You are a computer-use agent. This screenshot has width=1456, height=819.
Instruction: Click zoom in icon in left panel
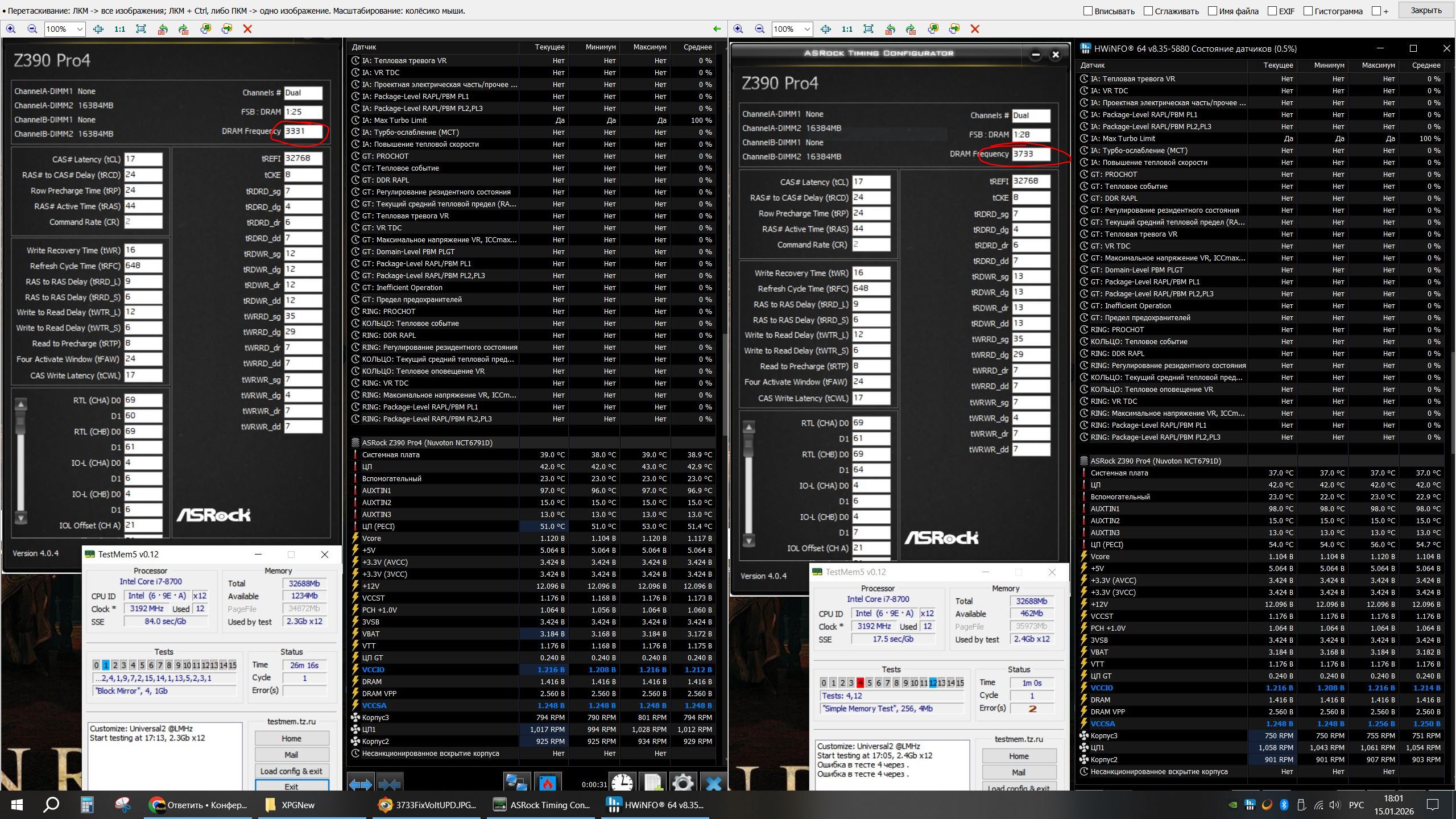click(11, 29)
